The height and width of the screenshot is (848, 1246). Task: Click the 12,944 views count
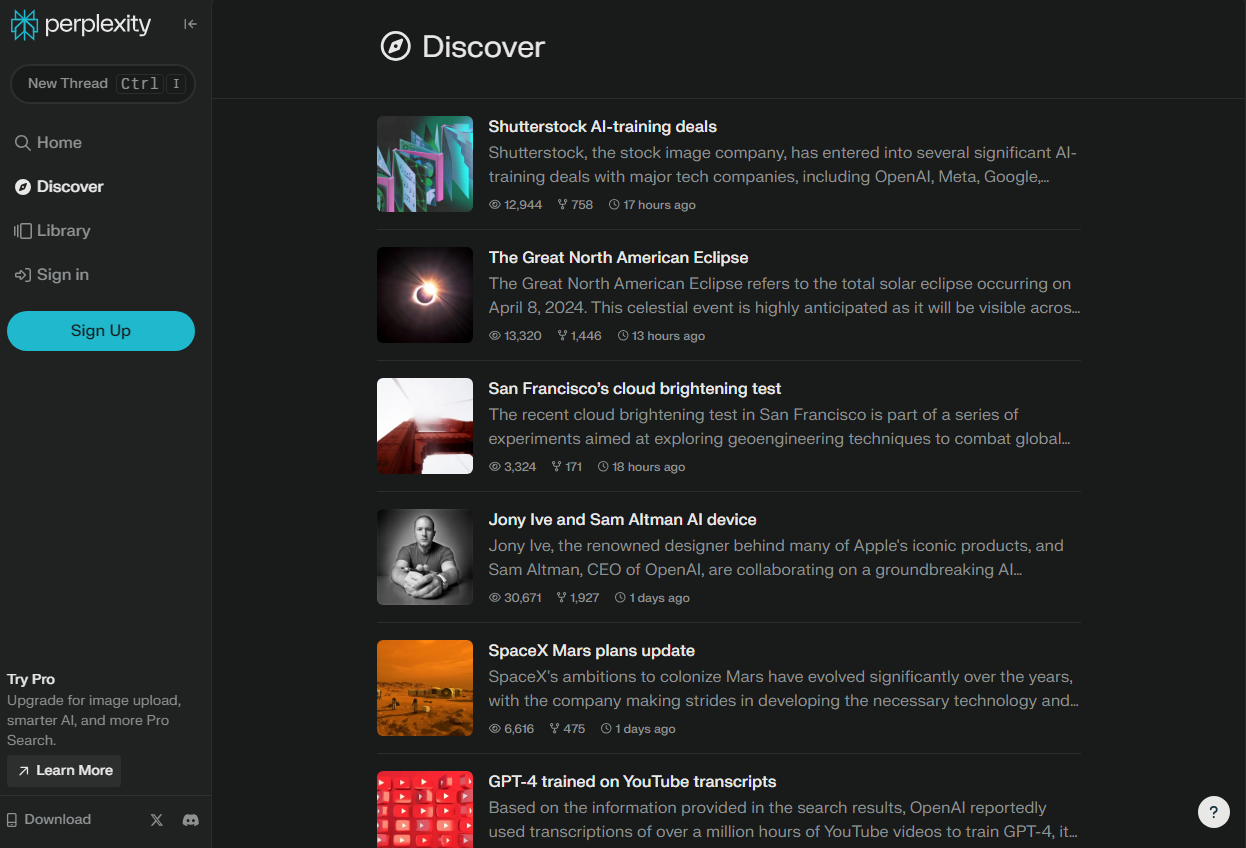[x=515, y=205]
